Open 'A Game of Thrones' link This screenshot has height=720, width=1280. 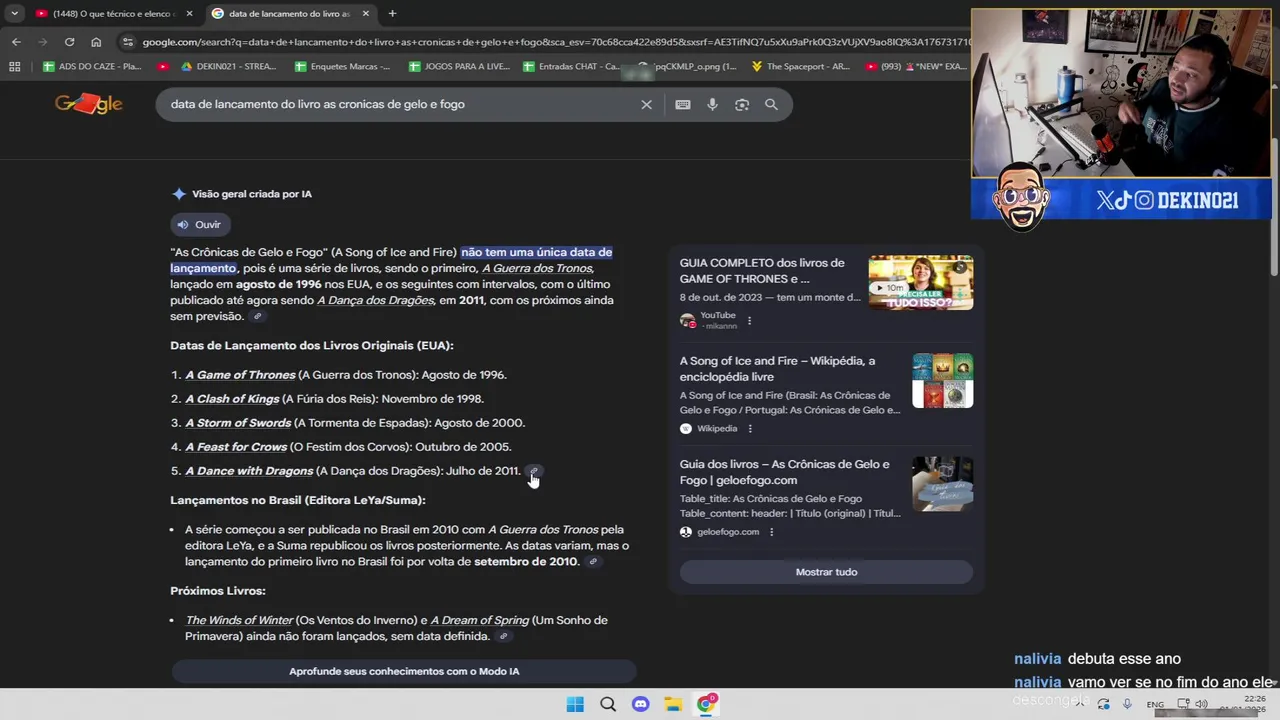(240, 375)
